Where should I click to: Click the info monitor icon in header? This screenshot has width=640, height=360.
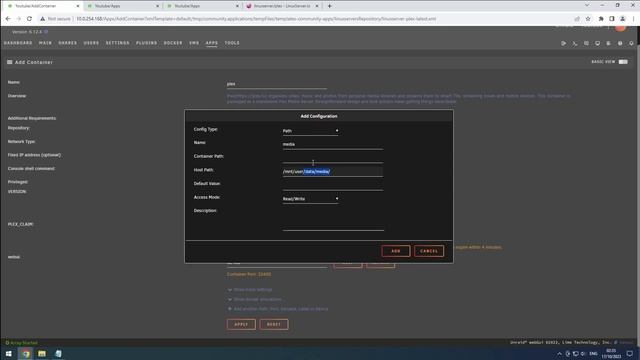[x=598, y=43]
